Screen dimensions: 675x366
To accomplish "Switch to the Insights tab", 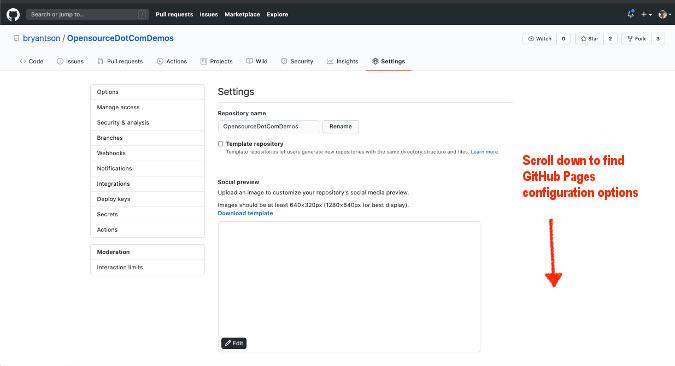I will tap(343, 61).
